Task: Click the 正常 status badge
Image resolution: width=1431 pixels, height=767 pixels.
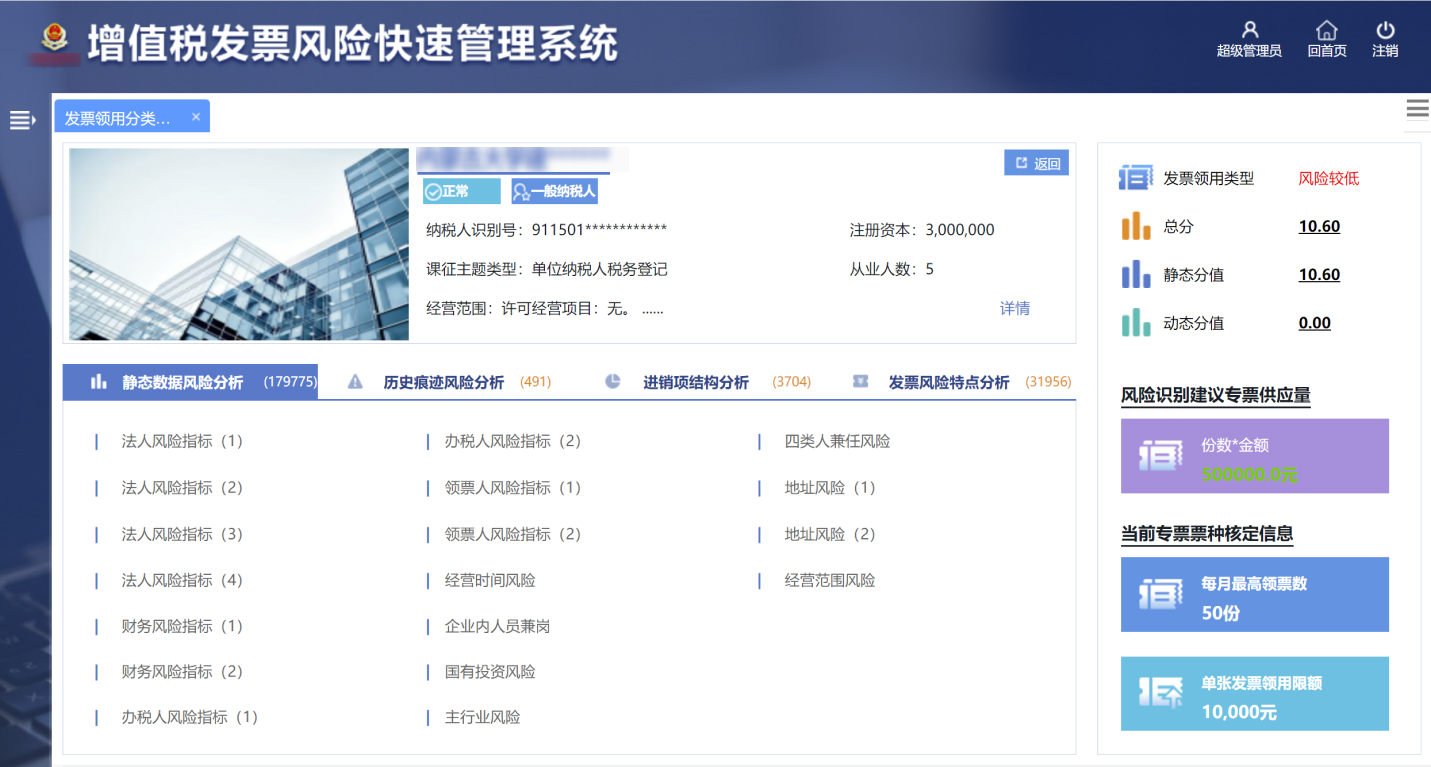Action: [x=461, y=191]
